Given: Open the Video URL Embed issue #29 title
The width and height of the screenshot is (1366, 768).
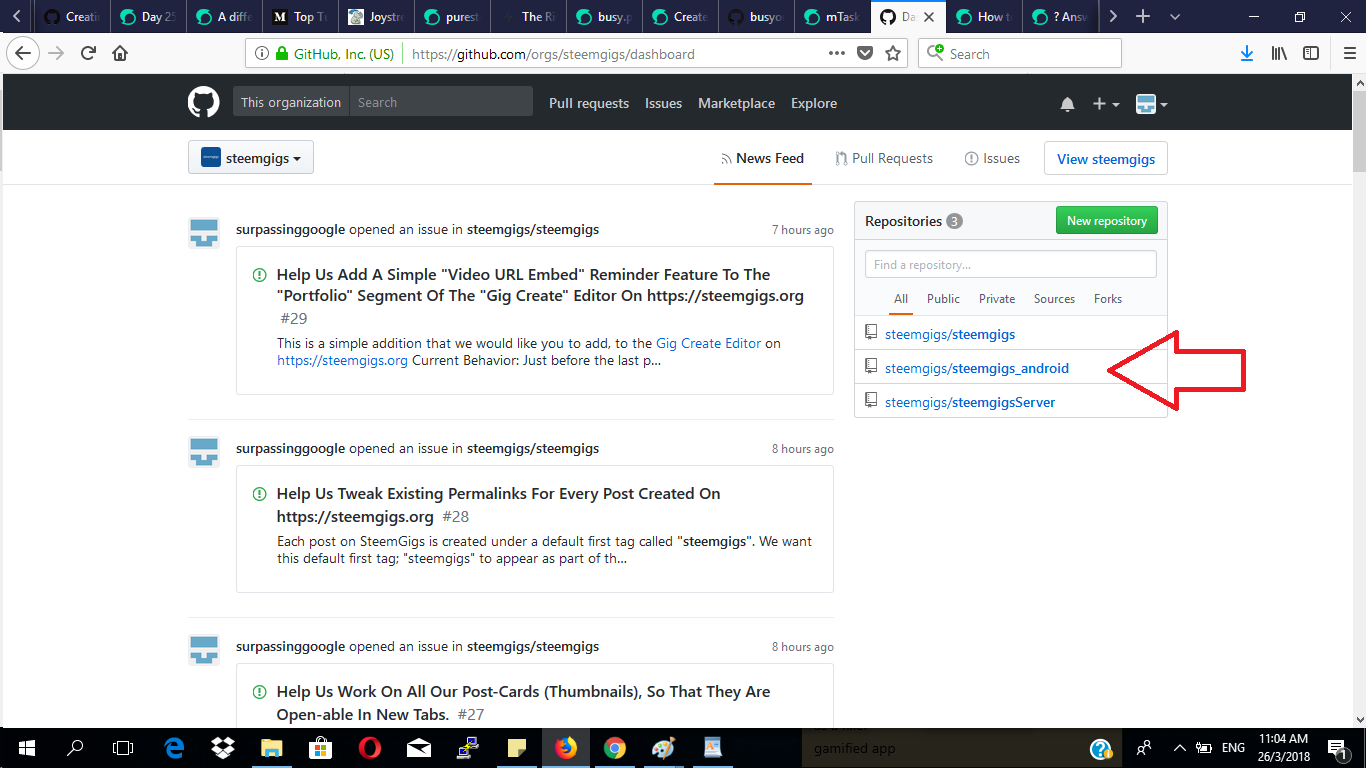Looking at the screenshot, I should (x=540, y=285).
